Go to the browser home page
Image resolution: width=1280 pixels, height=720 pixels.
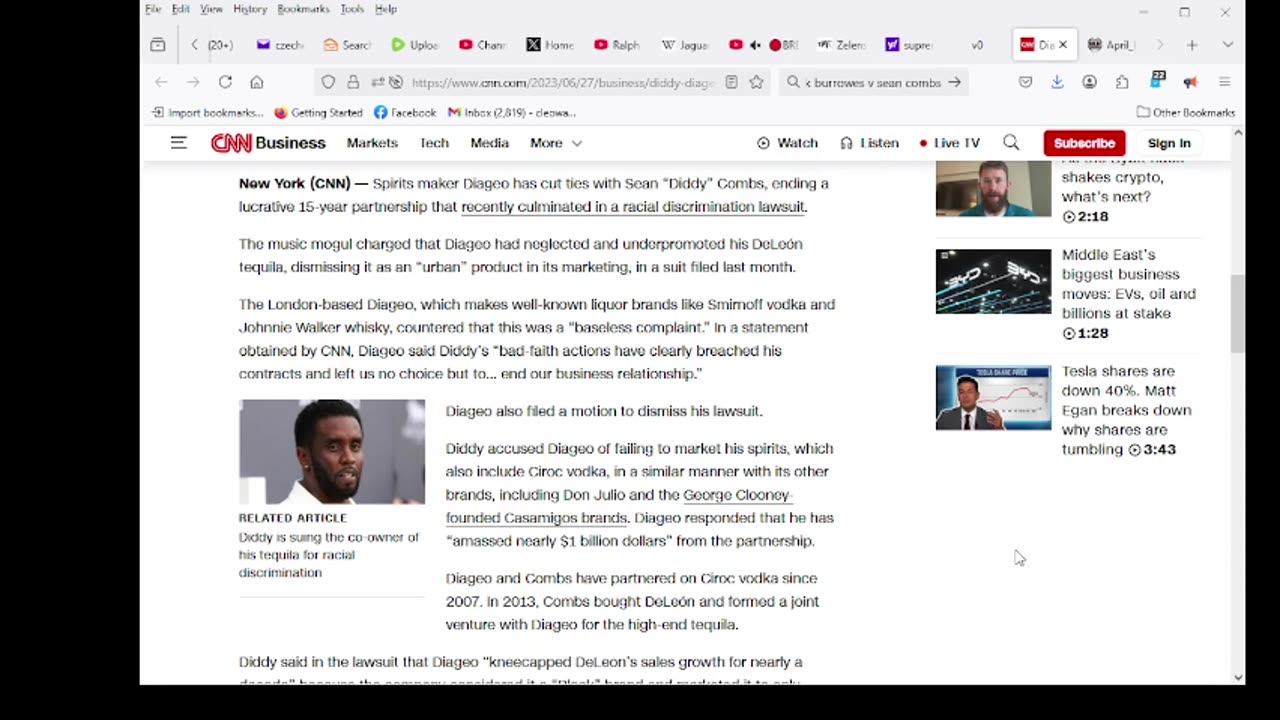pos(257,82)
